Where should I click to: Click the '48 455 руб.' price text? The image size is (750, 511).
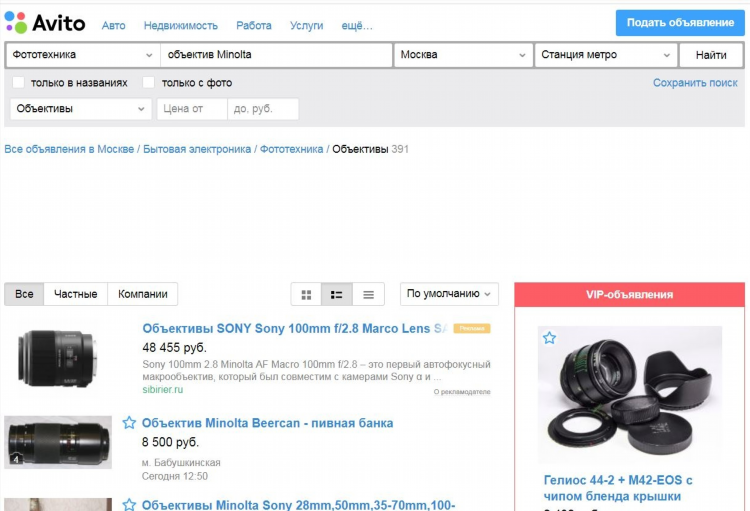tap(175, 347)
